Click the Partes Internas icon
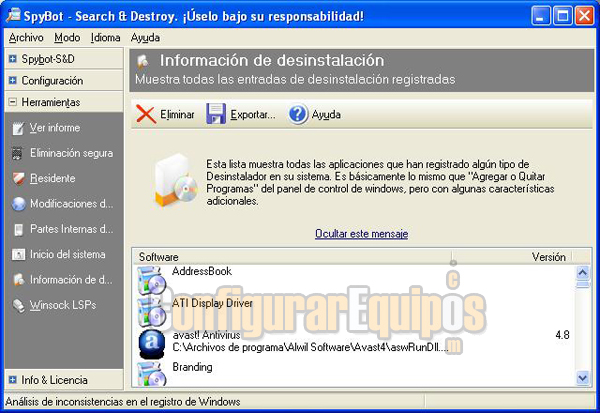Viewport: 600px width, 413px height. click(18, 229)
